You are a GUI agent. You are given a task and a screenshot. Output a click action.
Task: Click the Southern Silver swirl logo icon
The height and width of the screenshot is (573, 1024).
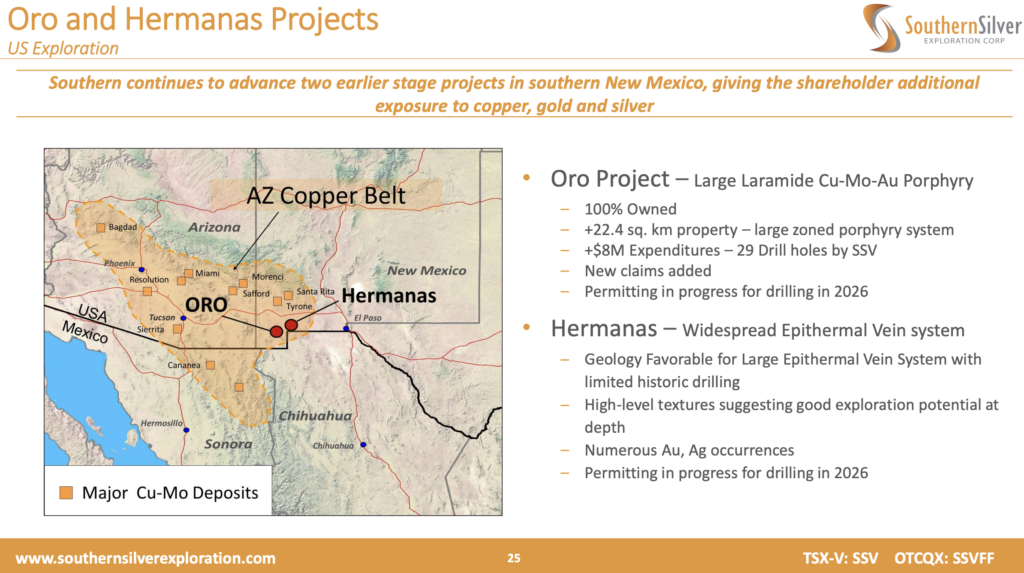(881, 28)
